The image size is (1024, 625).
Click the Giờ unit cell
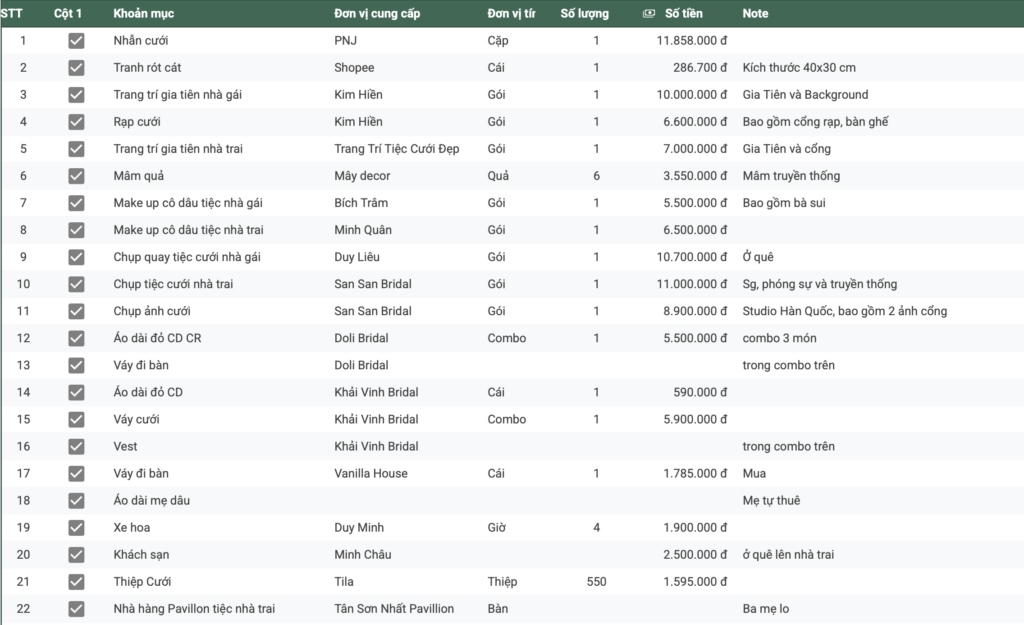[x=496, y=527]
